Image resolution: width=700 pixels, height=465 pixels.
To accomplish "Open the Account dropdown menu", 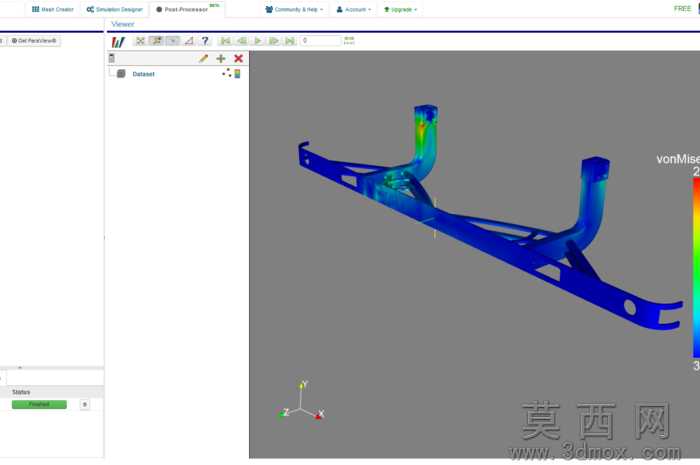I will pos(354,9).
